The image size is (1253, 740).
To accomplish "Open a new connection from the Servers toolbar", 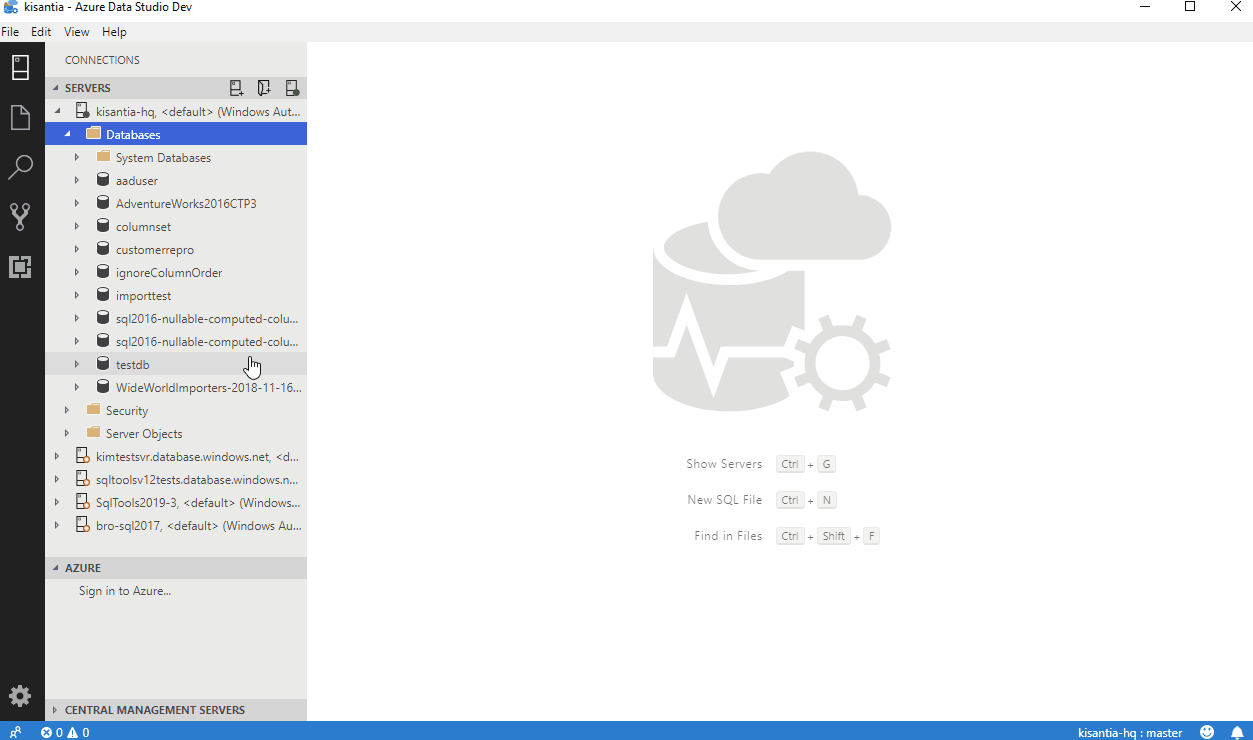I will [236, 88].
